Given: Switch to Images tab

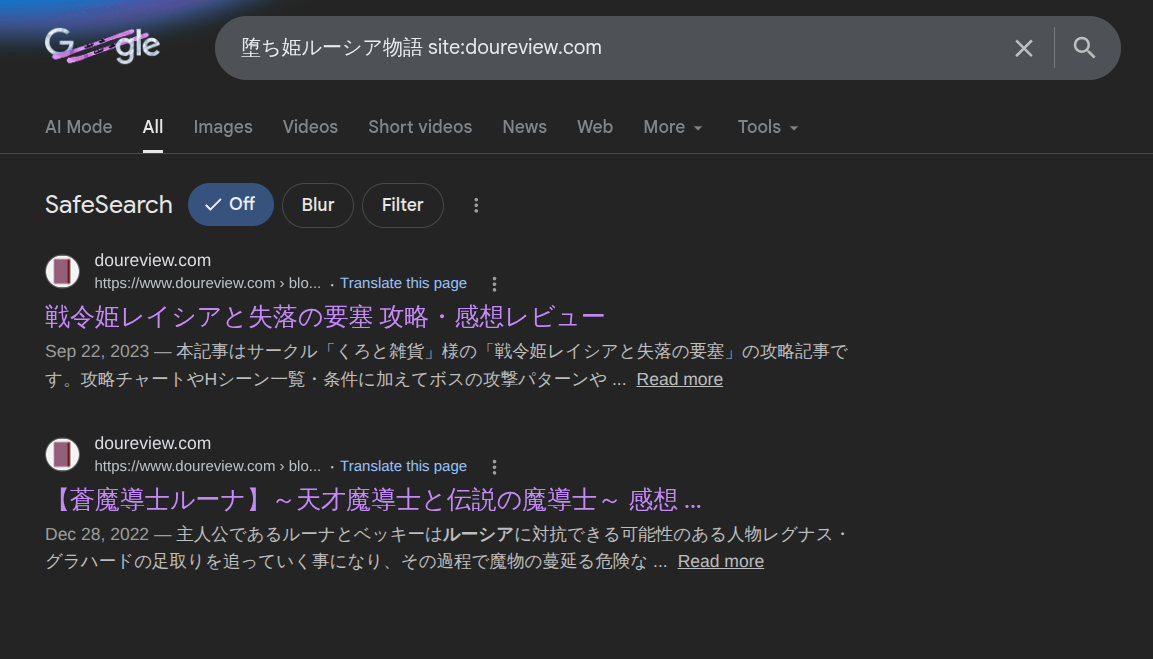Looking at the screenshot, I should tap(223, 127).
